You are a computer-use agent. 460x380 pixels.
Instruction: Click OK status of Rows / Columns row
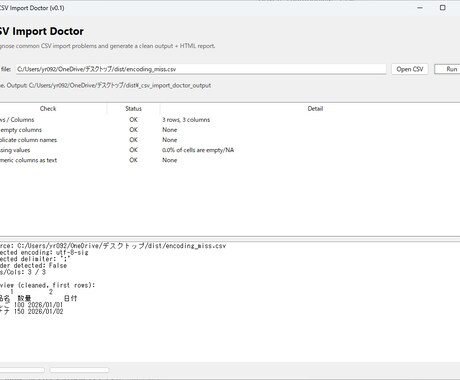click(x=133, y=120)
